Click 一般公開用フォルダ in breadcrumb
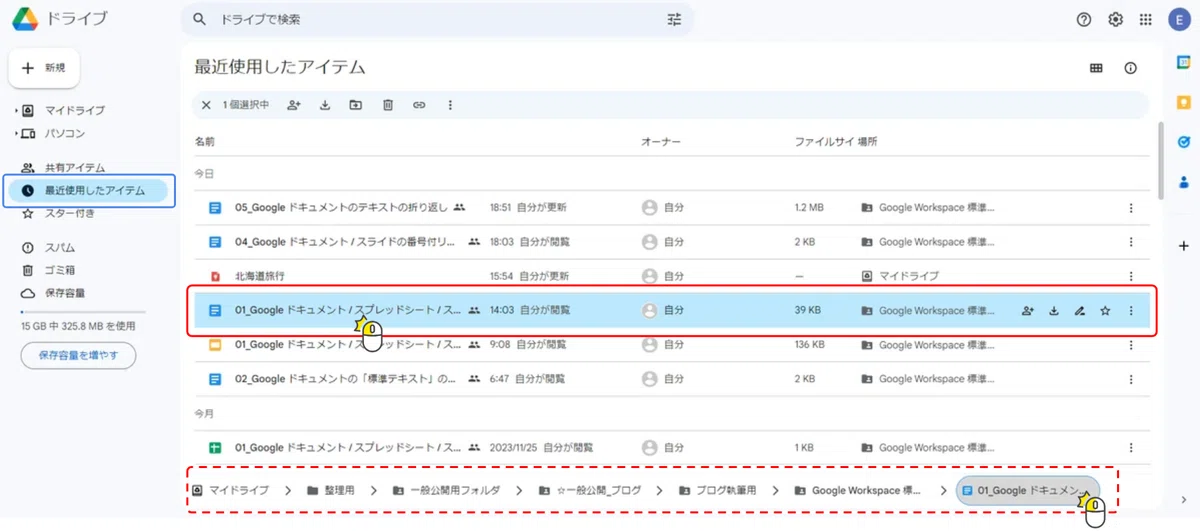 [446, 490]
